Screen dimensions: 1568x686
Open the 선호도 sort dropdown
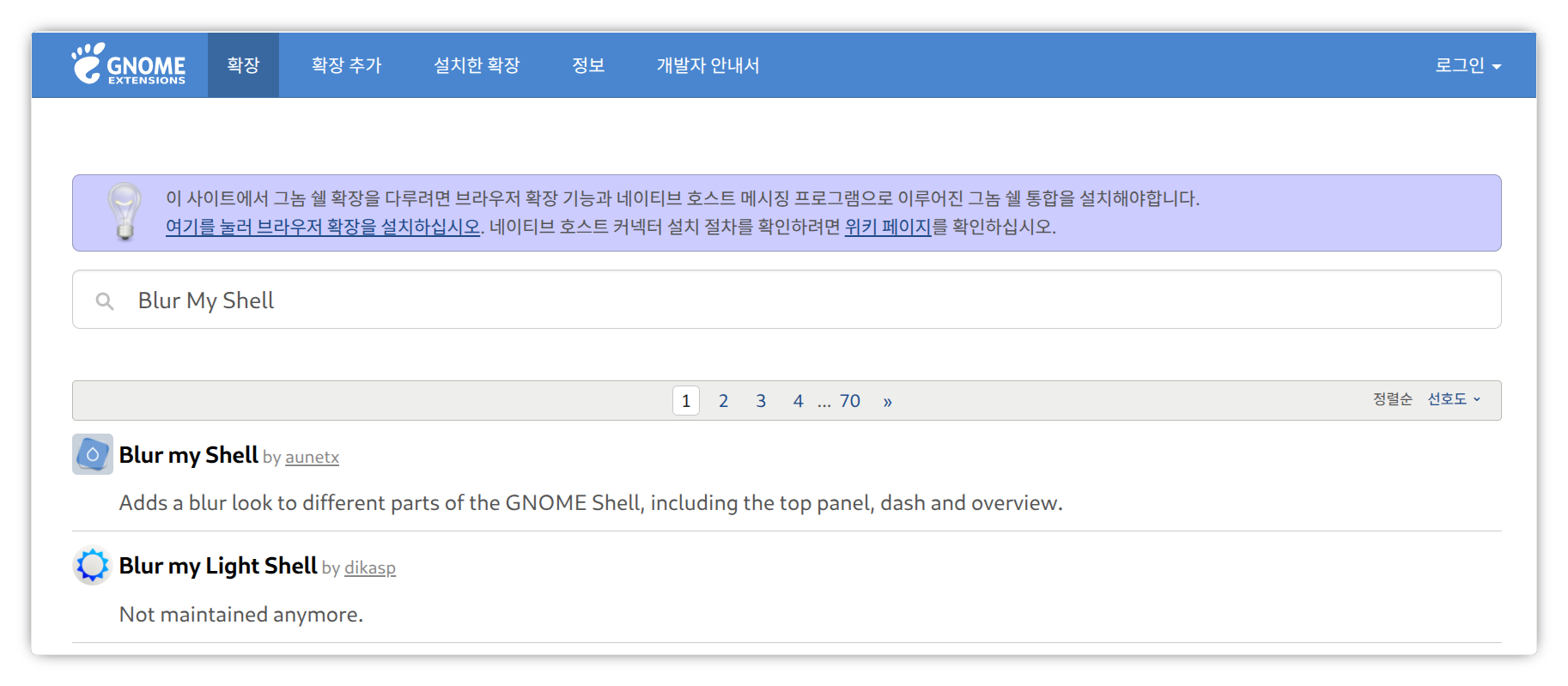1454,399
